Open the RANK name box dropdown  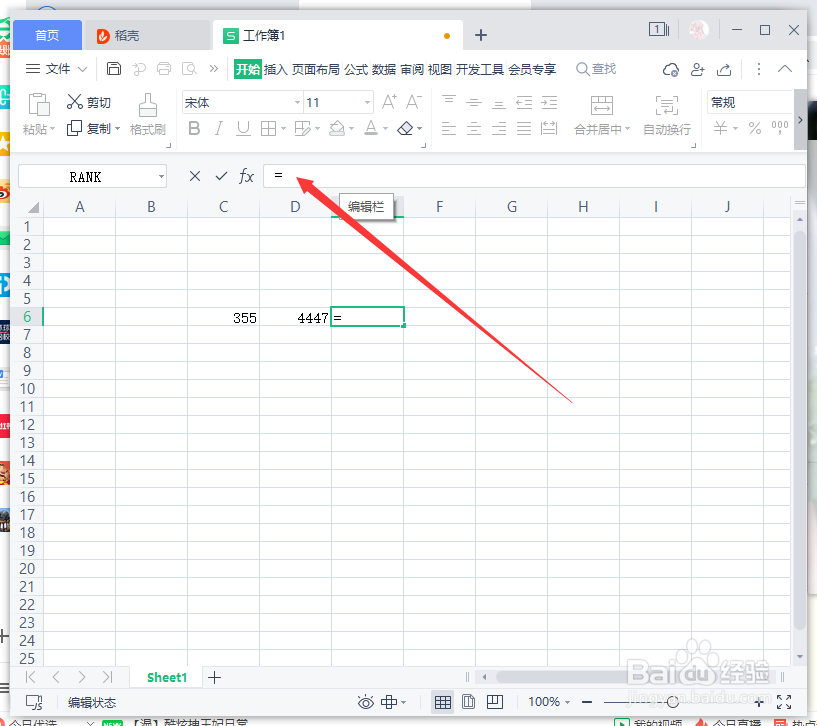pyautogui.click(x=162, y=177)
